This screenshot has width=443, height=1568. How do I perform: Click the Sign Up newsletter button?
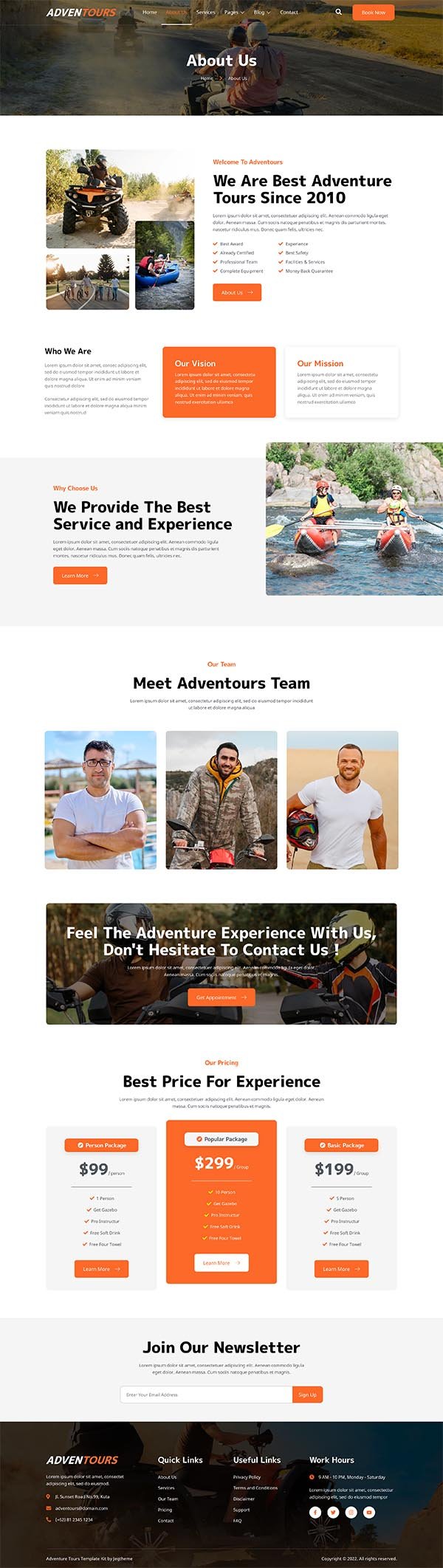[308, 1395]
